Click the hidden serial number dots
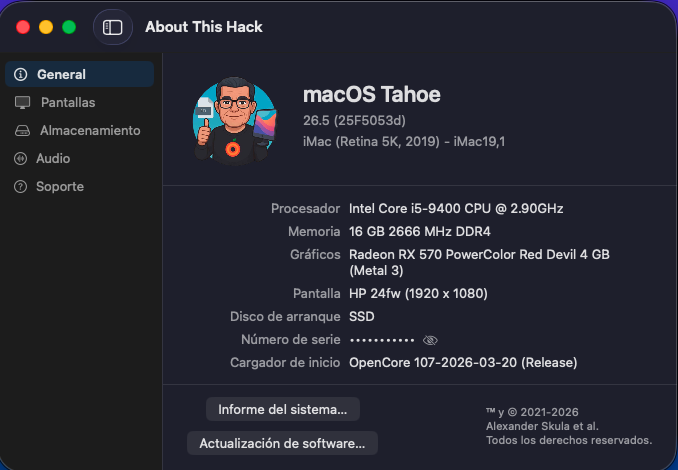Viewport: 678px width, 470px height. (382, 340)
